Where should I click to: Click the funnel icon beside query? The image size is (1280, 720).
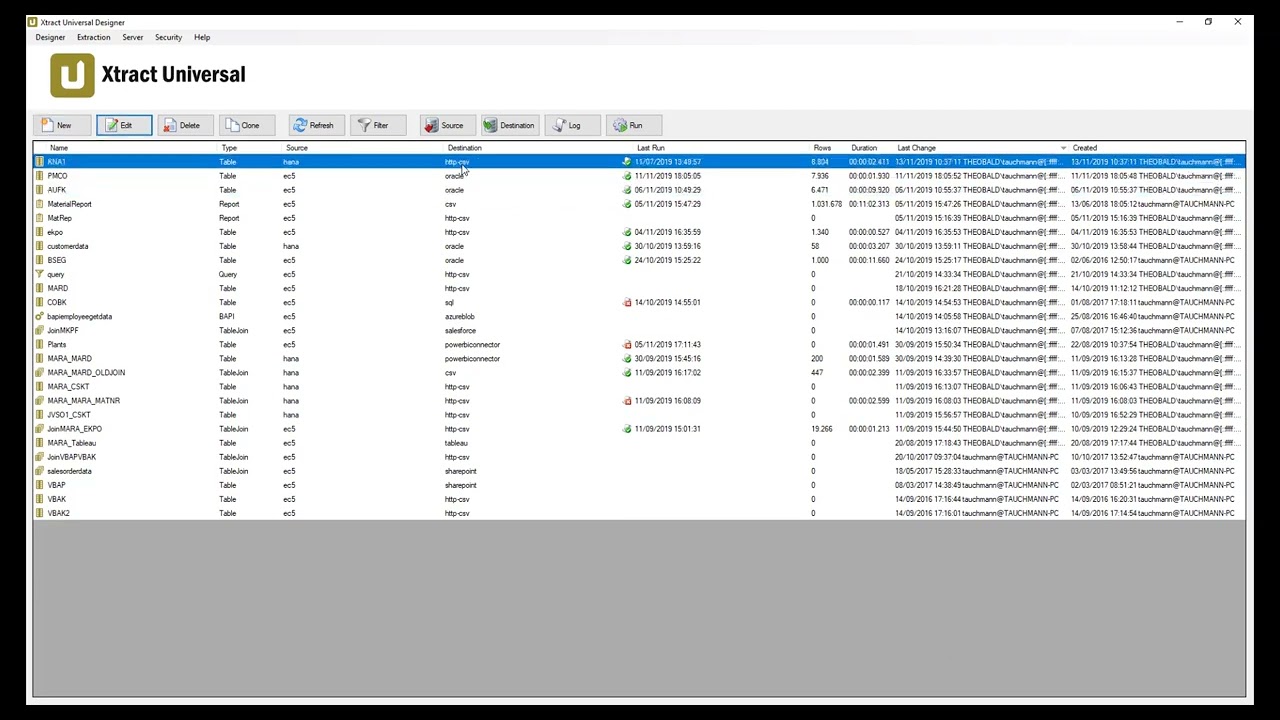(40, 274)
